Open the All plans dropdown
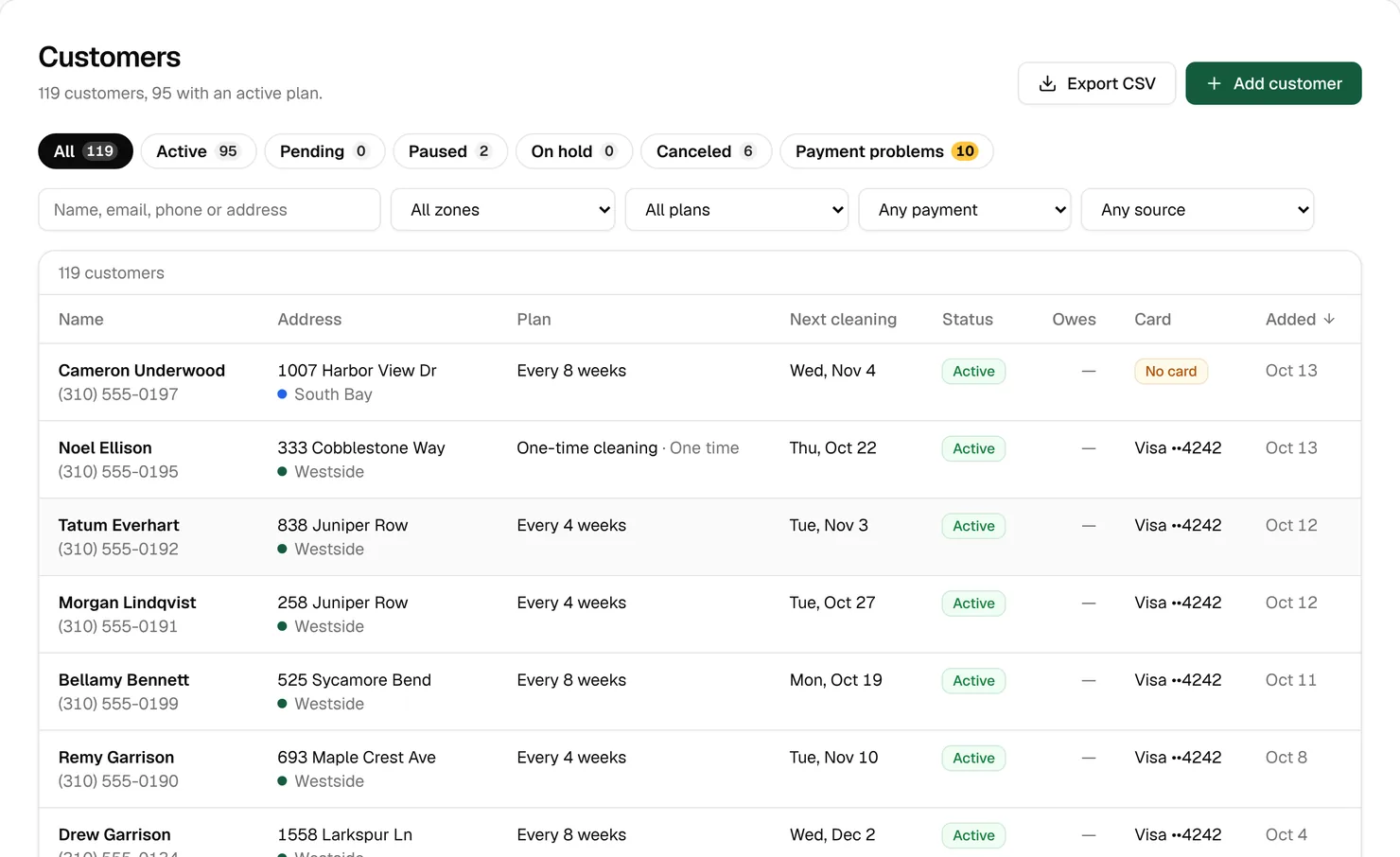Viewport: 1400px width, 857px height. pos(737,210)
